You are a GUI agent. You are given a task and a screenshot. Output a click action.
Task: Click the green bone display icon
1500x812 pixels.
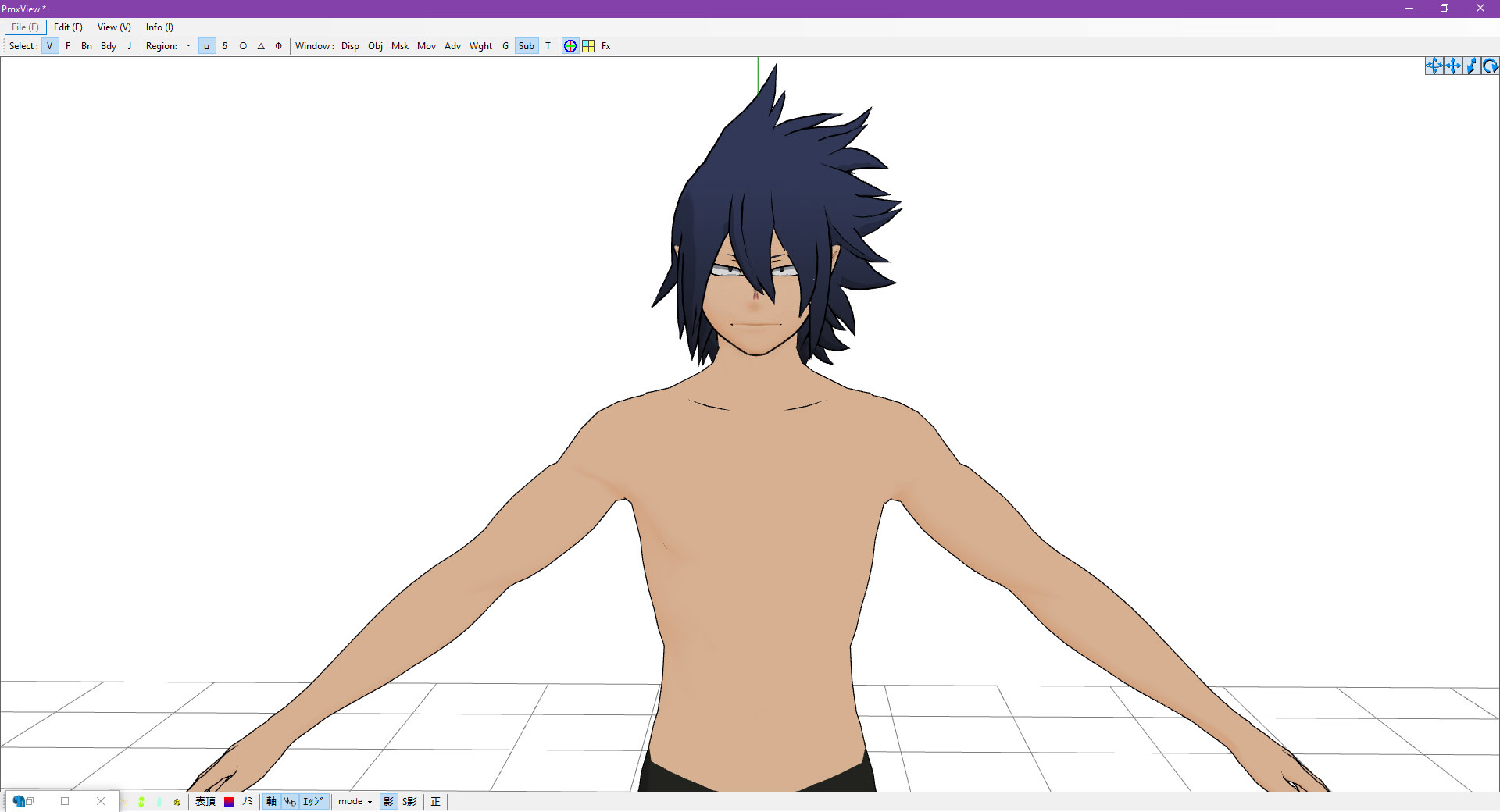pos(141,802)
